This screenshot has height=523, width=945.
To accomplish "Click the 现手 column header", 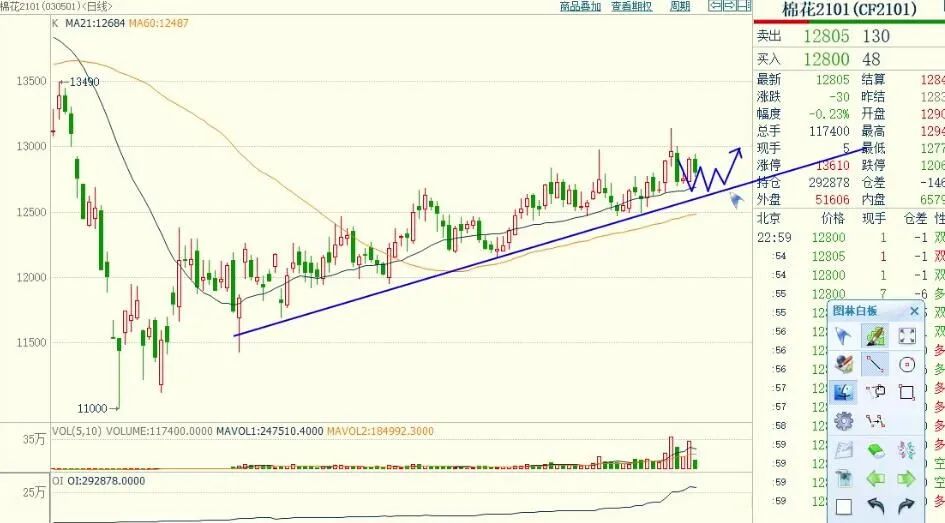I will 874,218.
